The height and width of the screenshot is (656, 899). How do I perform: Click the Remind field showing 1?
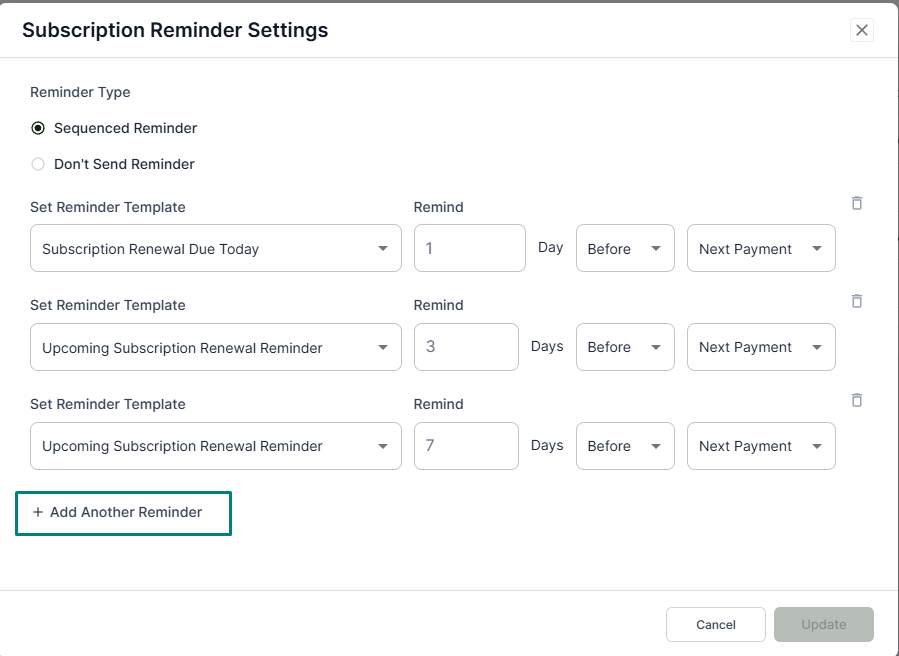[x=469, y=248]
